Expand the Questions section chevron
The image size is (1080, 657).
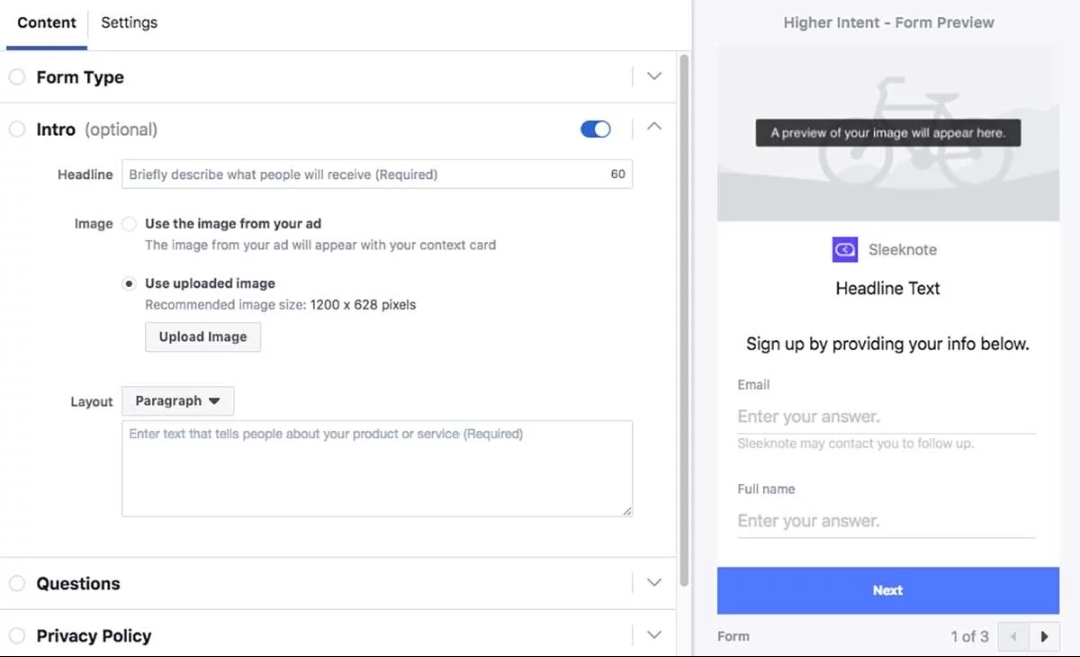[654, 583]
